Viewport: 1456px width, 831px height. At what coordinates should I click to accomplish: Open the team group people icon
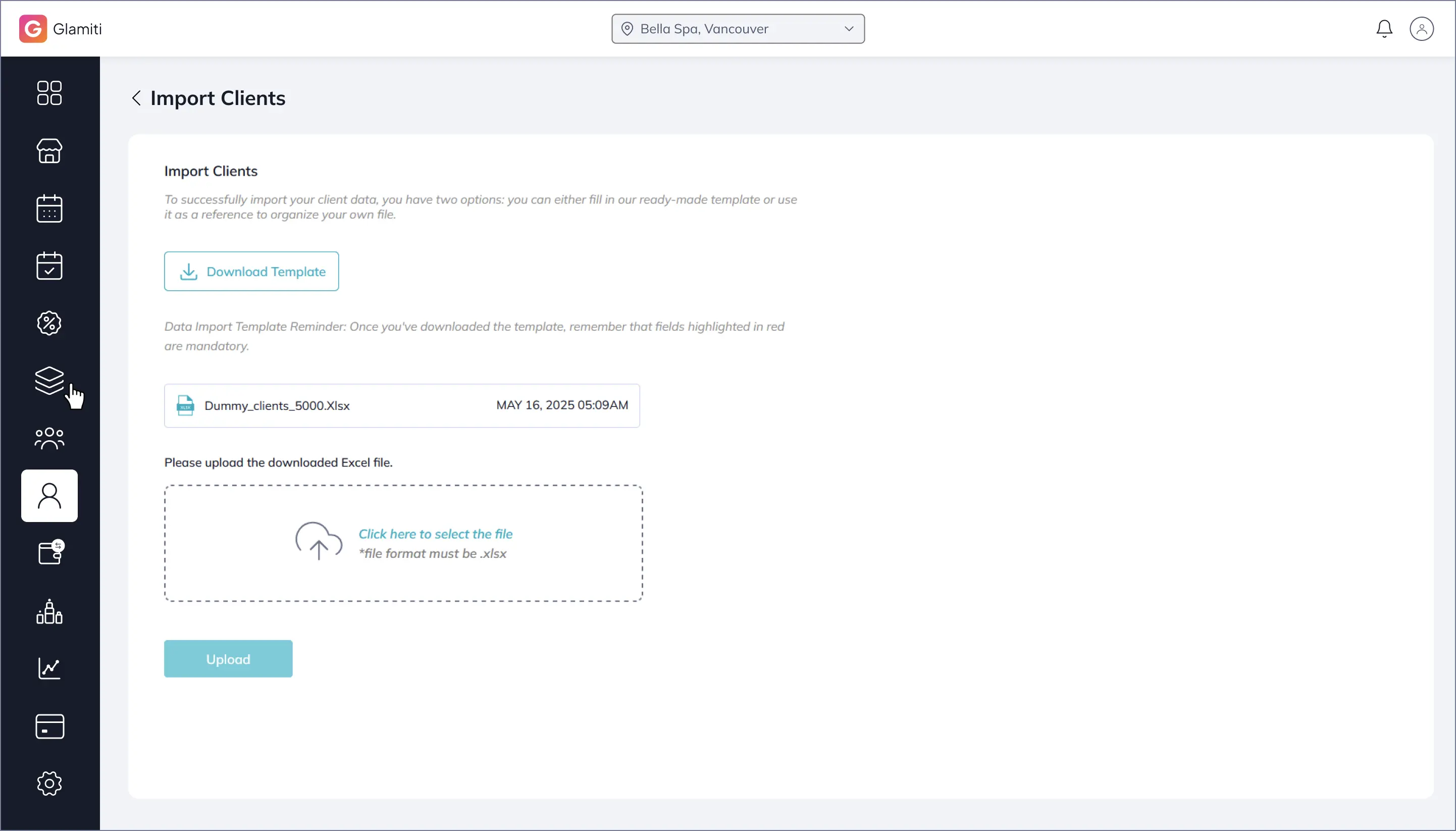tap(49, 438)
